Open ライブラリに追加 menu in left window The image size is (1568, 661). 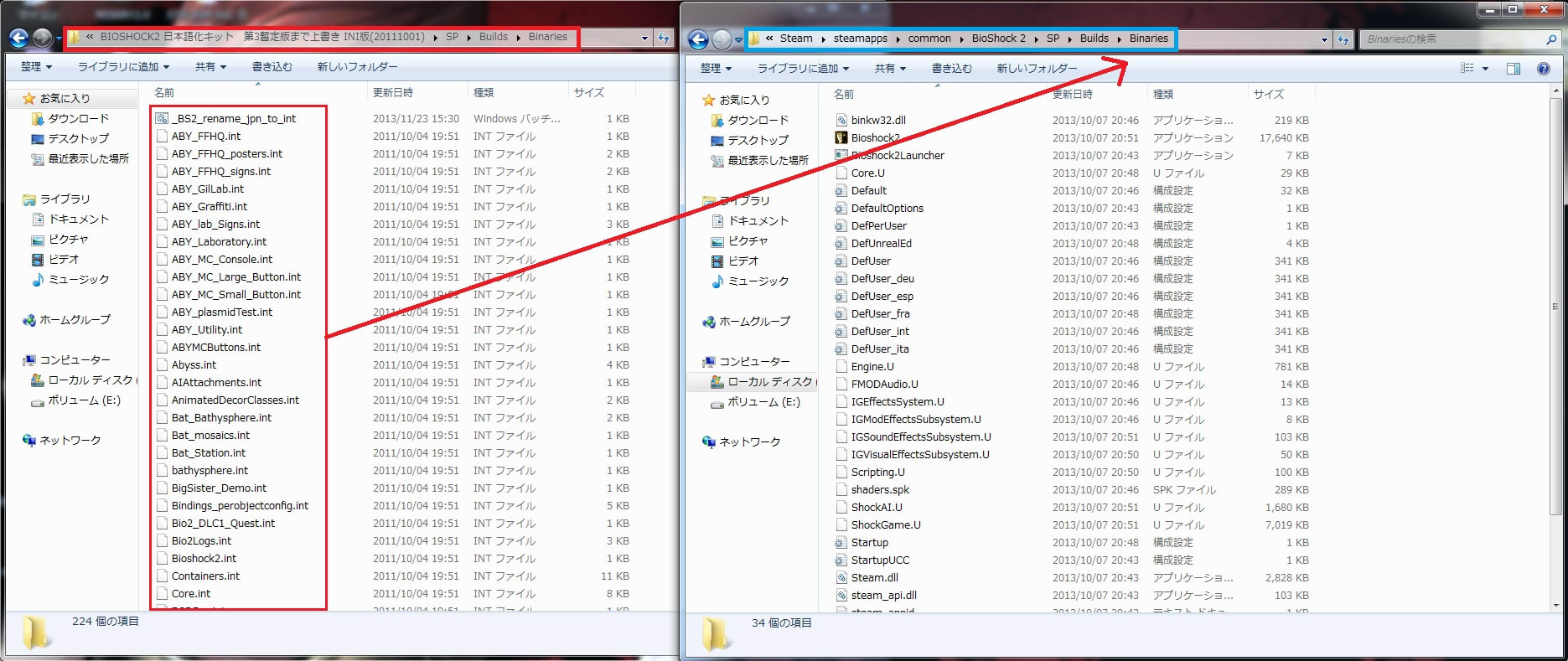pos(124,67)
